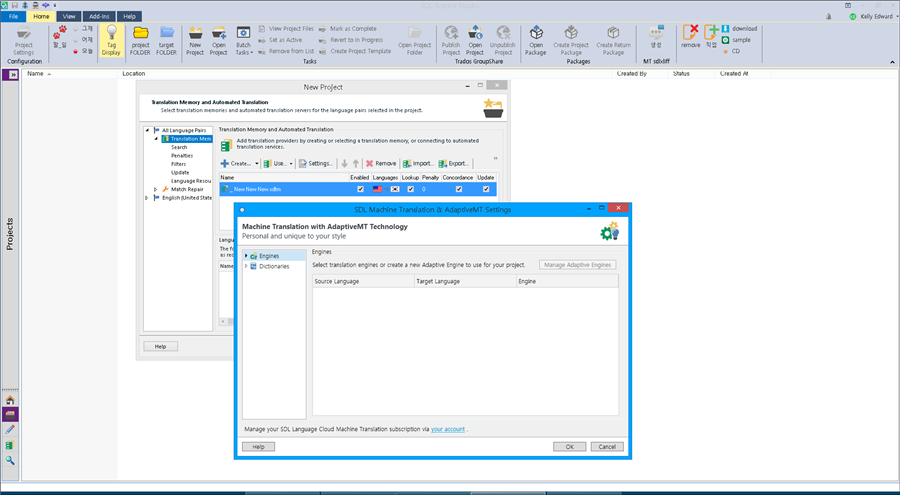This screenshot has width=900, height=495.
Task: Open the blue target FOLDER icon
Action: [166, 33]
